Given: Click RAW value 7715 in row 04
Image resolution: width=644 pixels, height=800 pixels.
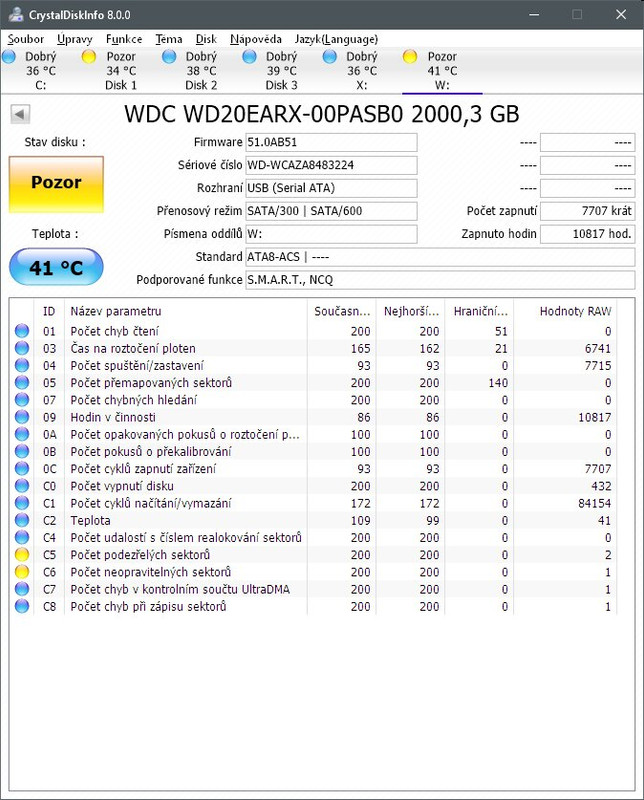Looking at the screenshot, I should pos(598,366).
